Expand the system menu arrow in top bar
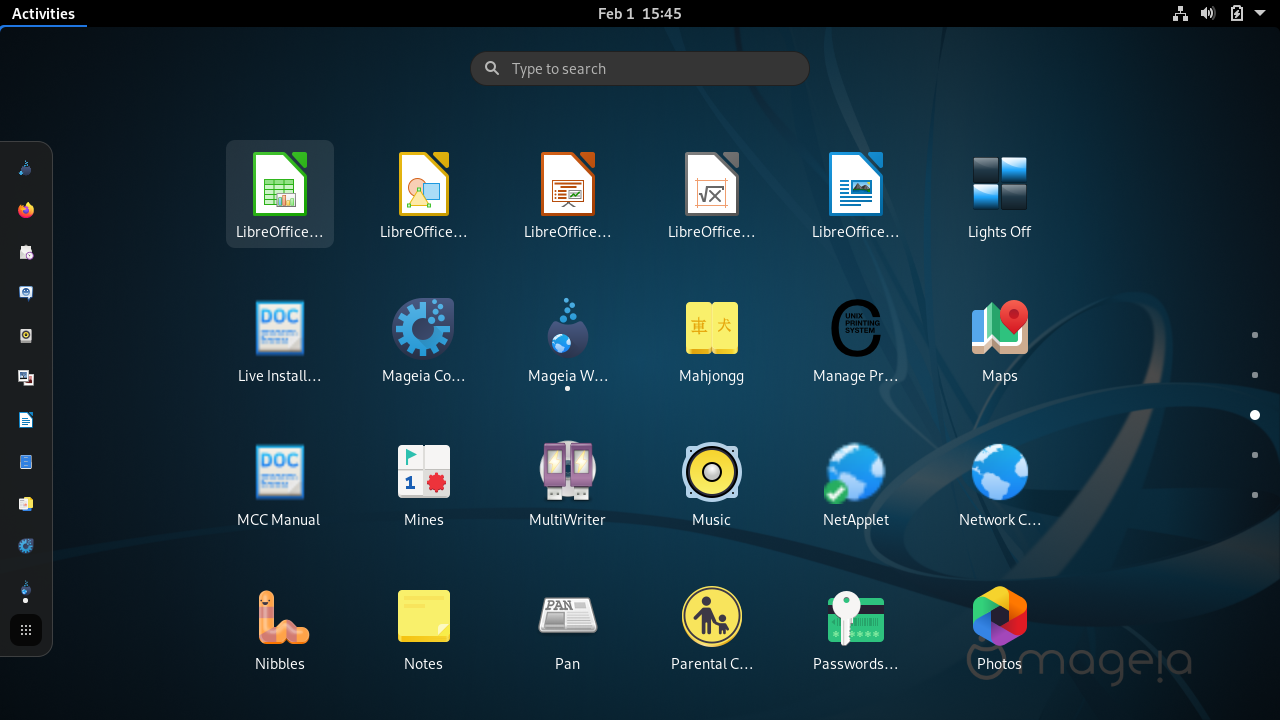The height and width of the screenshot is (720, 1280). [x=1260, y=13]
